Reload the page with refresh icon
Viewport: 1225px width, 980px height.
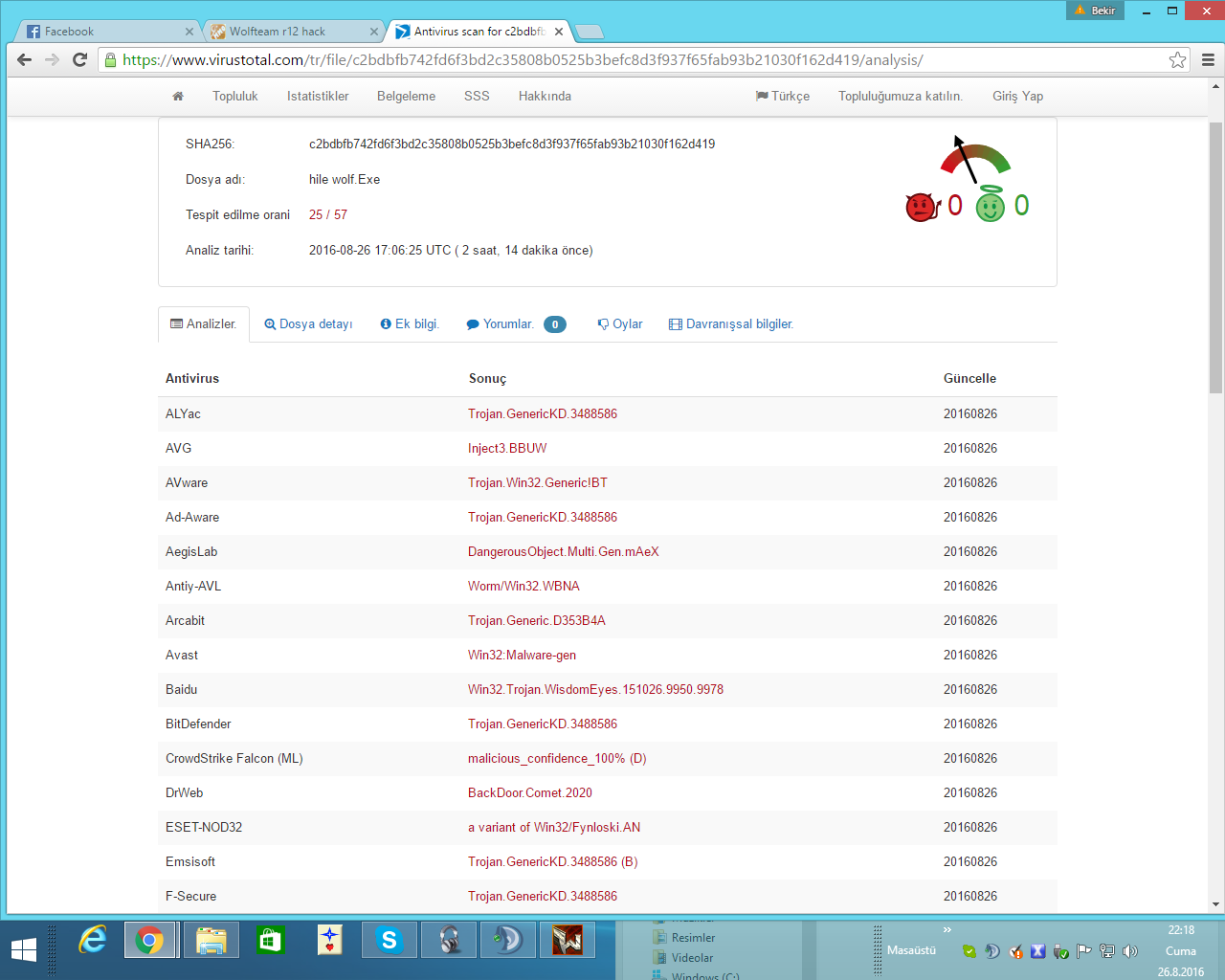[80, 59]
